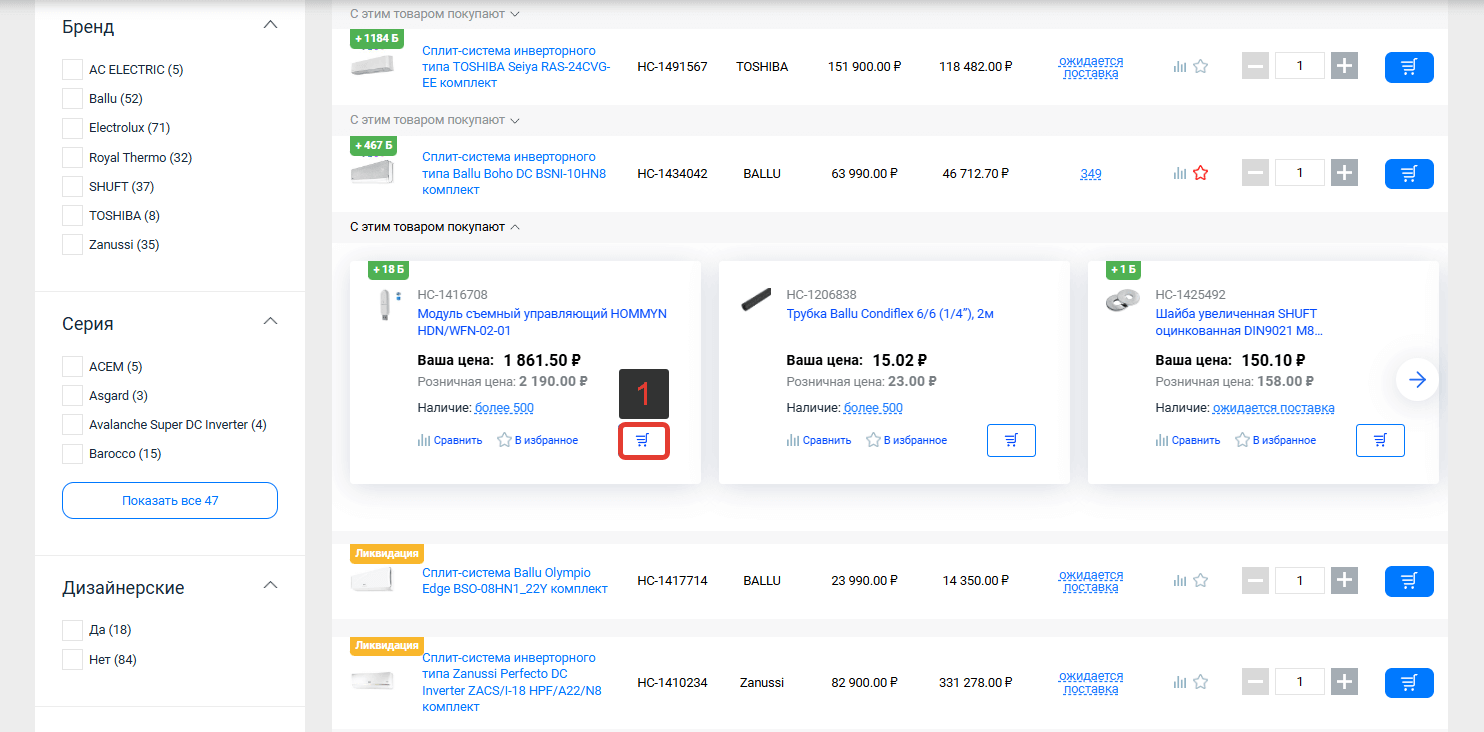The height and width of the screenshot is (732, 1484).
Task: Check the Ballu (52) brand filter
Action: [x=72, y=99]
